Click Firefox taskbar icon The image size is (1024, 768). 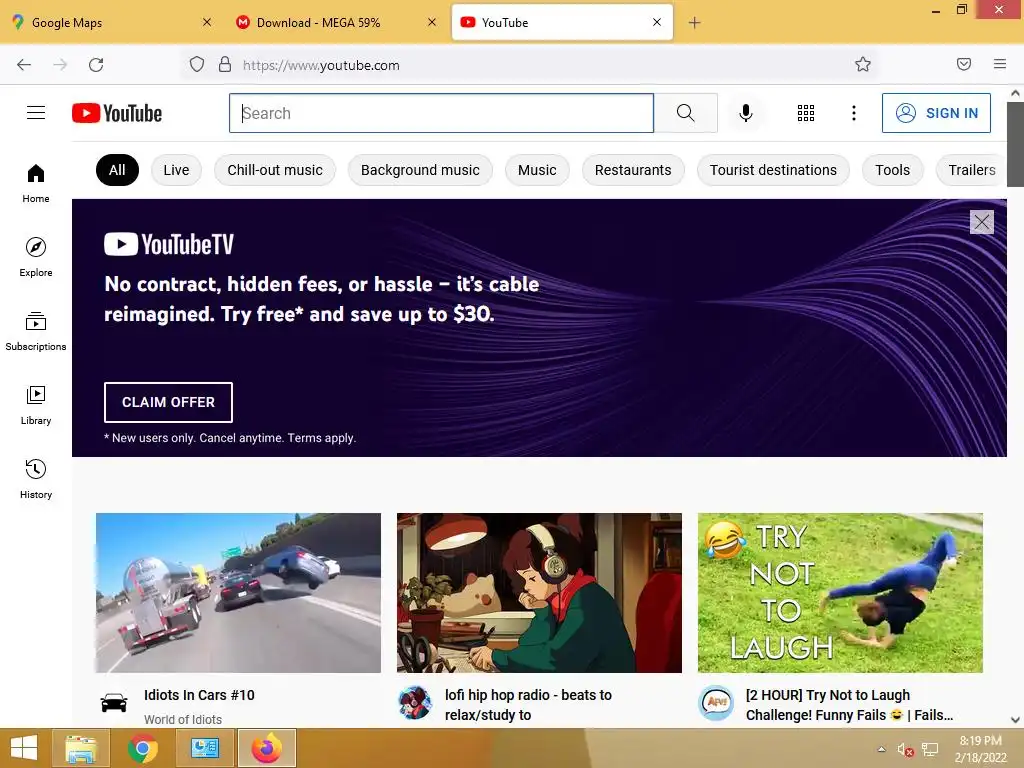click(266, 748)
